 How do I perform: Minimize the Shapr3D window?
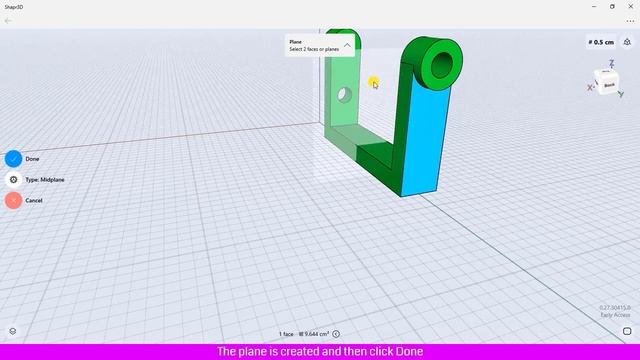[x=594, y=7]
